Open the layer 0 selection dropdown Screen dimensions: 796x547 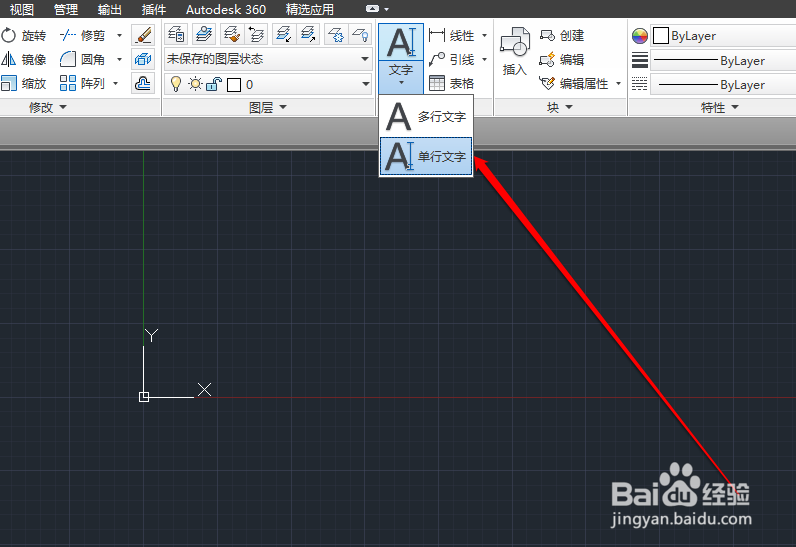point(366,84)
